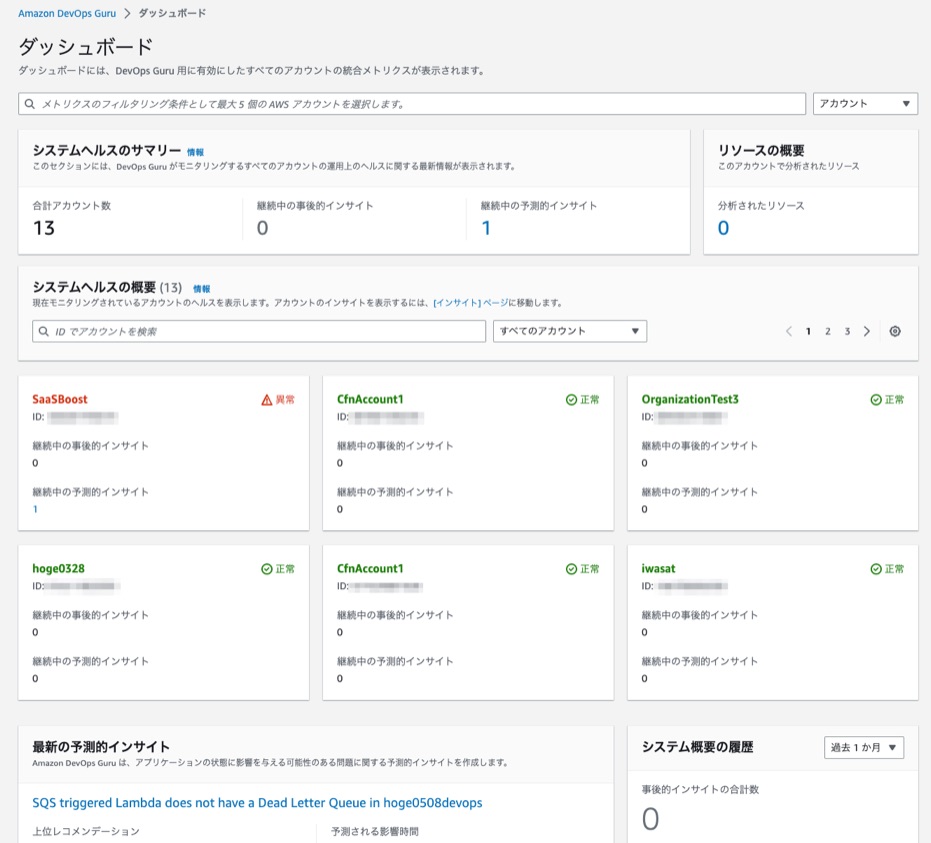Click magnifier icon in metrics filter bar
Viewport: 931px width, 843px height.
coord(30,104)
